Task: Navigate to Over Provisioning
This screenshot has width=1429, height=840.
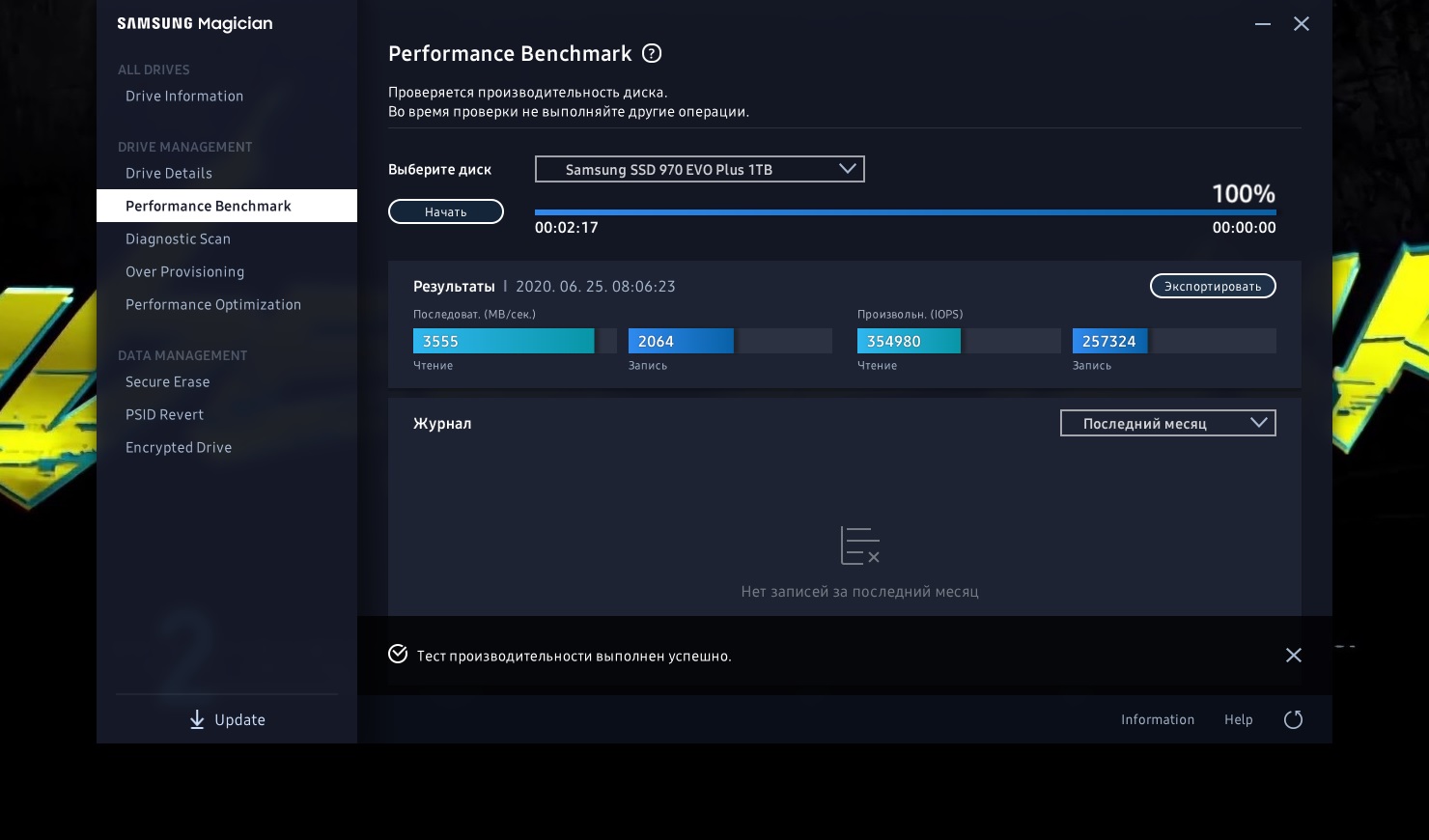Action: (185, 271)
